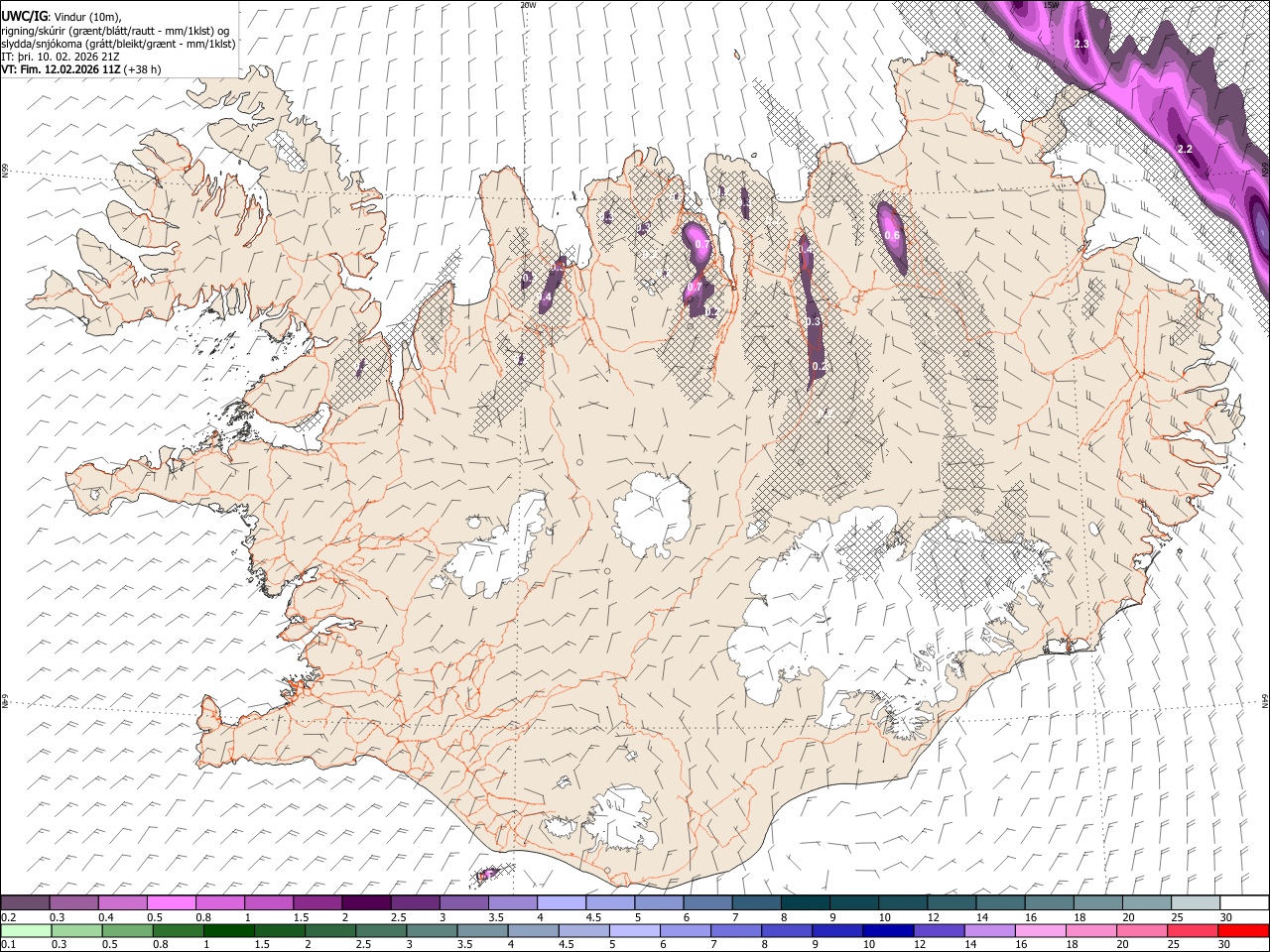Click the 'slydda/snjókoma' legend description line

click(119, 44)
